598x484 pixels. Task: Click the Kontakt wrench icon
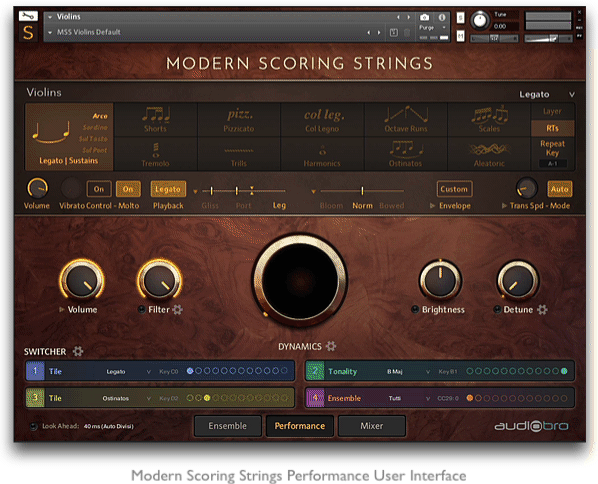28,16
